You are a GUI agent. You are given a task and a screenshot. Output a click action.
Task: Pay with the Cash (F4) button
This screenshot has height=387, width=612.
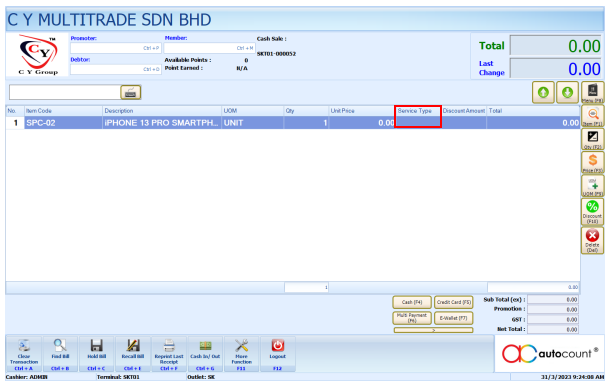click(412, 302)
